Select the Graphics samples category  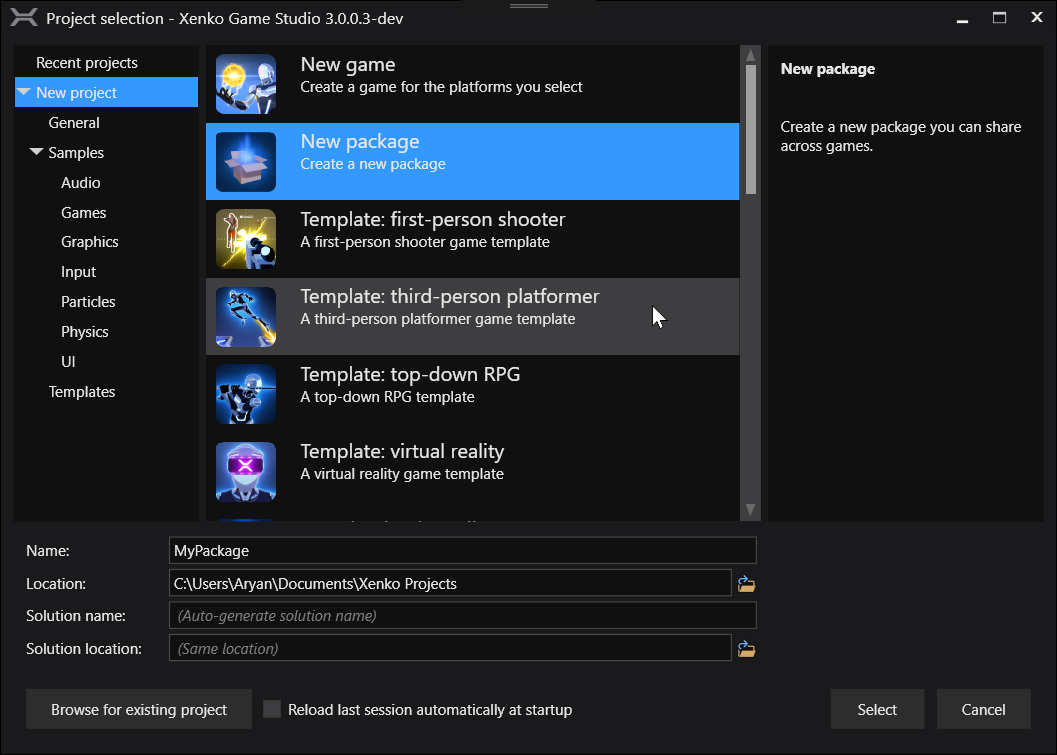pyautogui.click(x=90, y=242)
